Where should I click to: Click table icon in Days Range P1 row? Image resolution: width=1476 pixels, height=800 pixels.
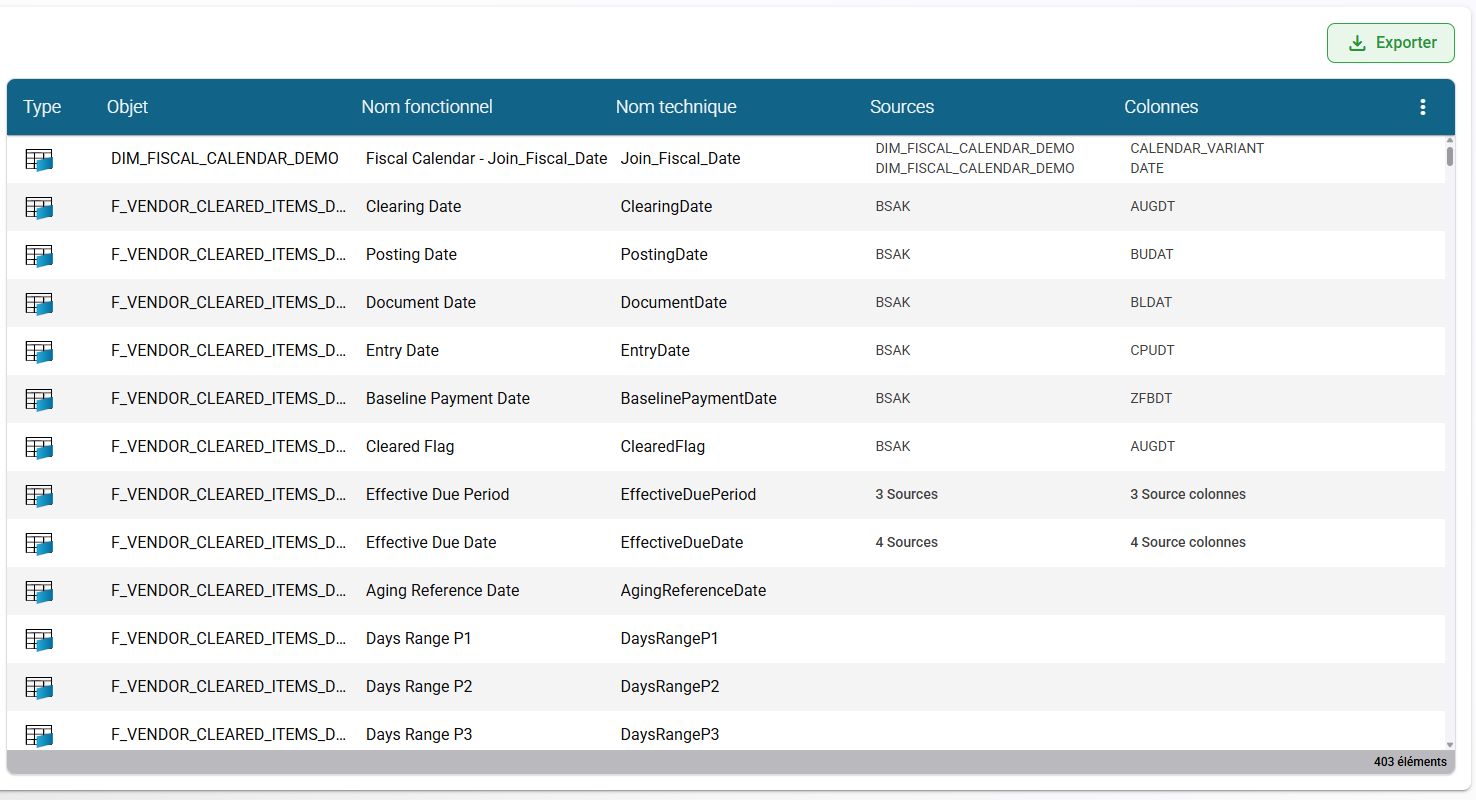(39, 639)
